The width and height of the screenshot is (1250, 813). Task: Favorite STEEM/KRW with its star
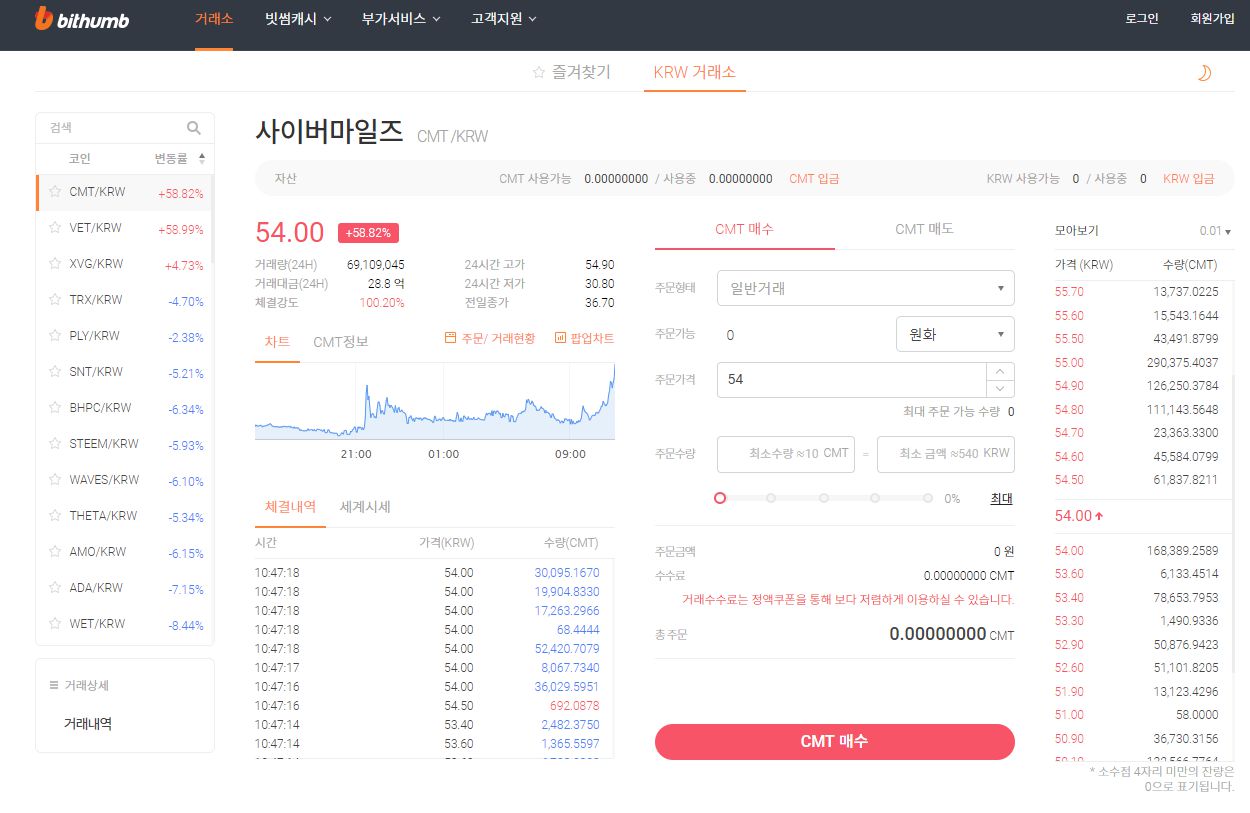[55, 444]
